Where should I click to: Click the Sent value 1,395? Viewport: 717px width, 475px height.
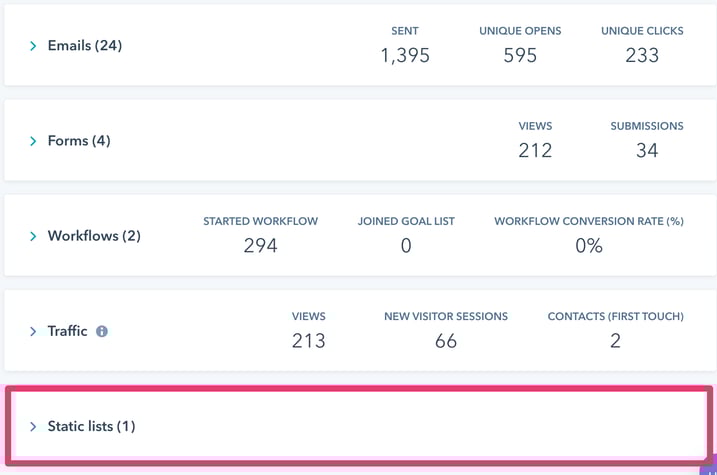tap(405, 56)
